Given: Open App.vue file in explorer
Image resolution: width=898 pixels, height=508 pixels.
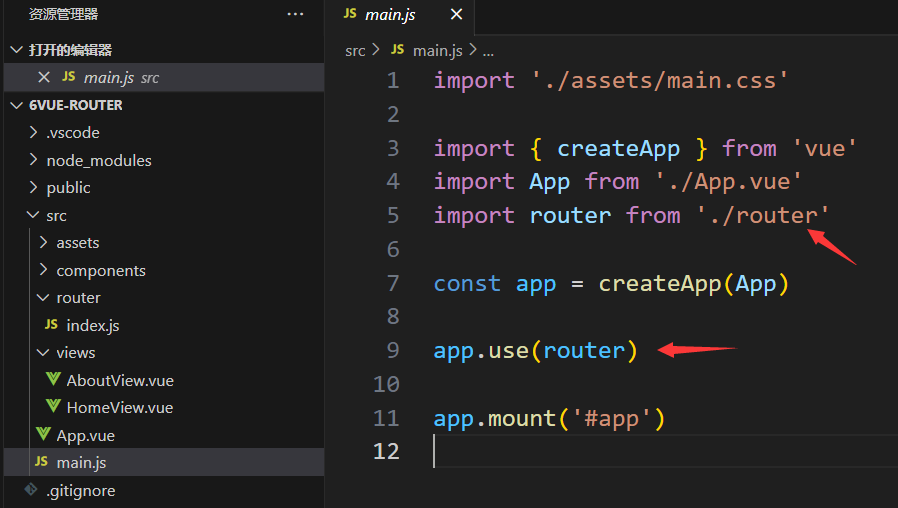Looking at the screenshot, I should click(x=85, y=436).
